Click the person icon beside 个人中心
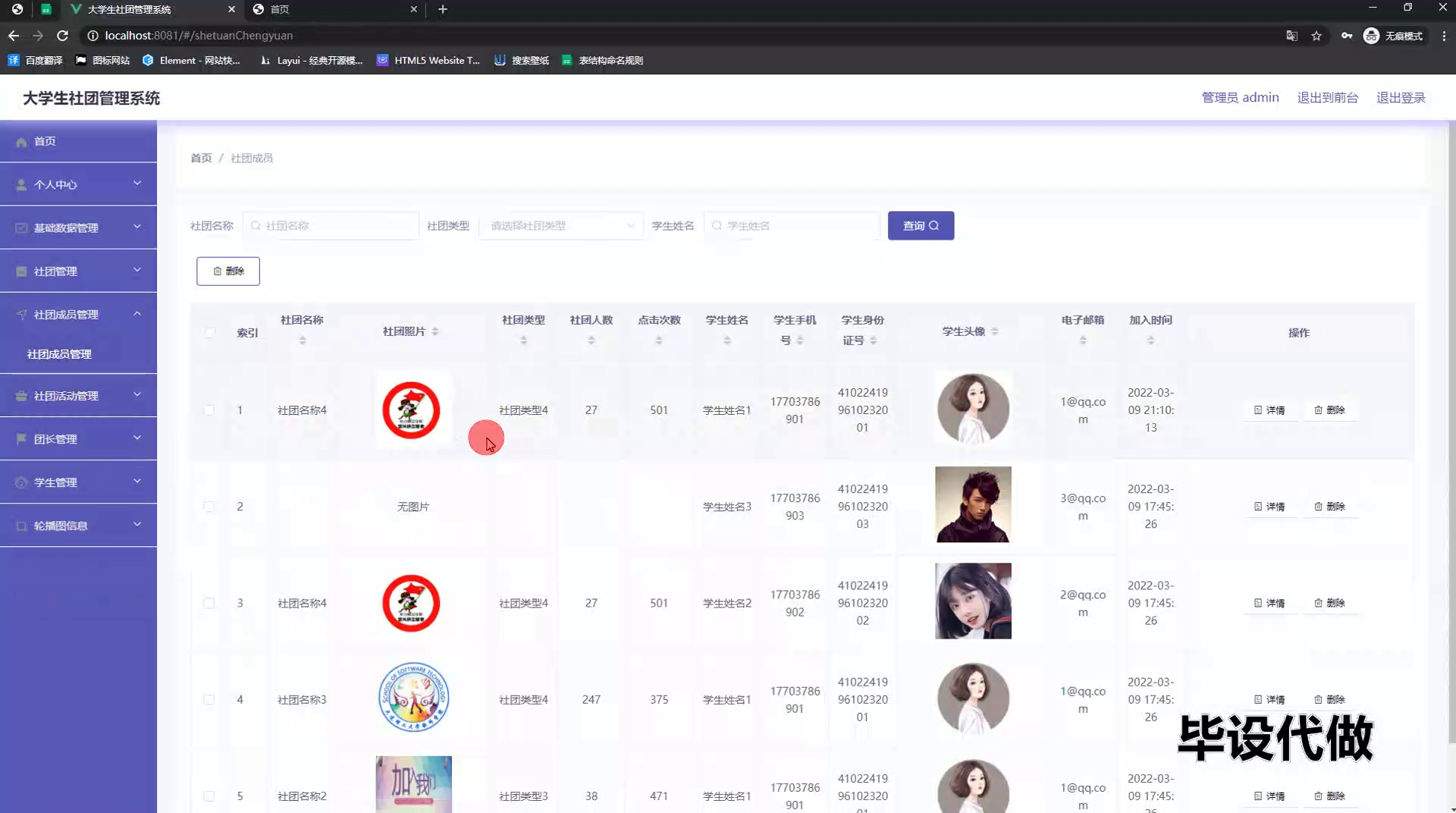This screenshot has height=813, width=1456. tap(21, 185)
